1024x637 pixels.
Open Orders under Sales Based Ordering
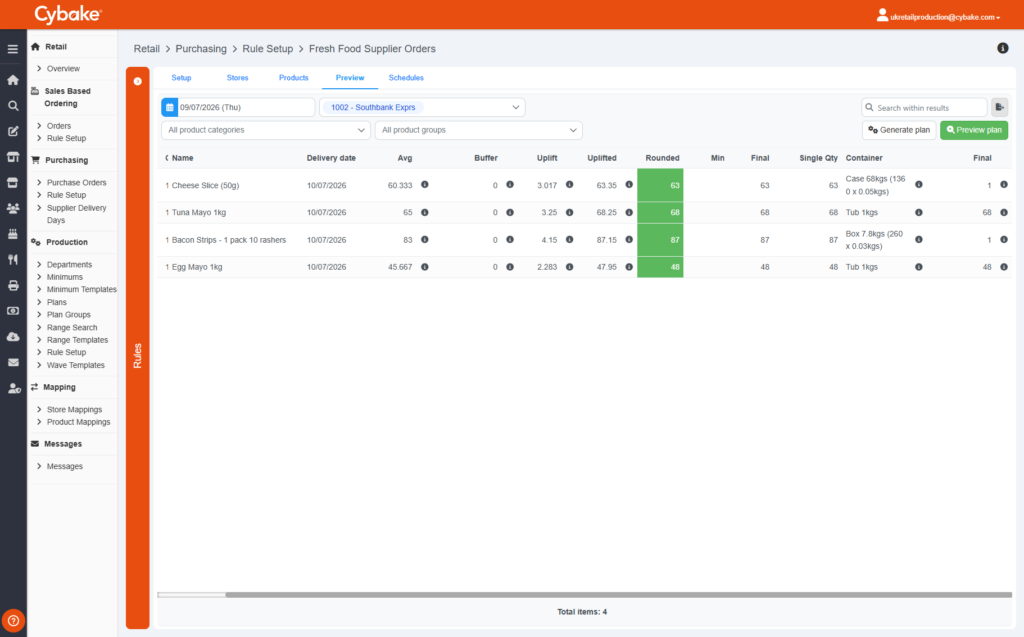59,126
